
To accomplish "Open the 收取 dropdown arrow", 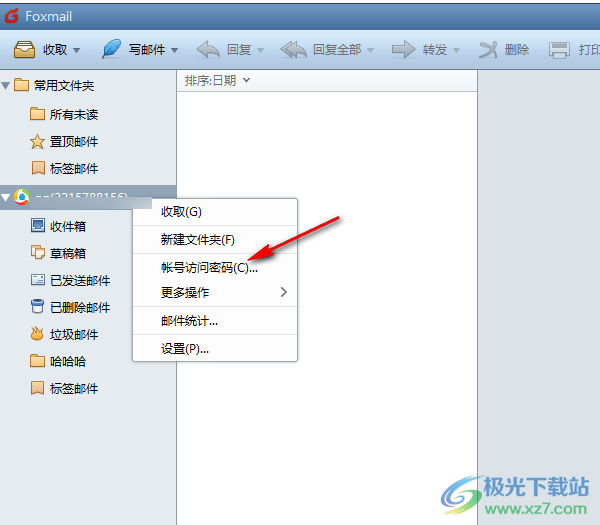I will pyautogui.click(x=77, y=50).
